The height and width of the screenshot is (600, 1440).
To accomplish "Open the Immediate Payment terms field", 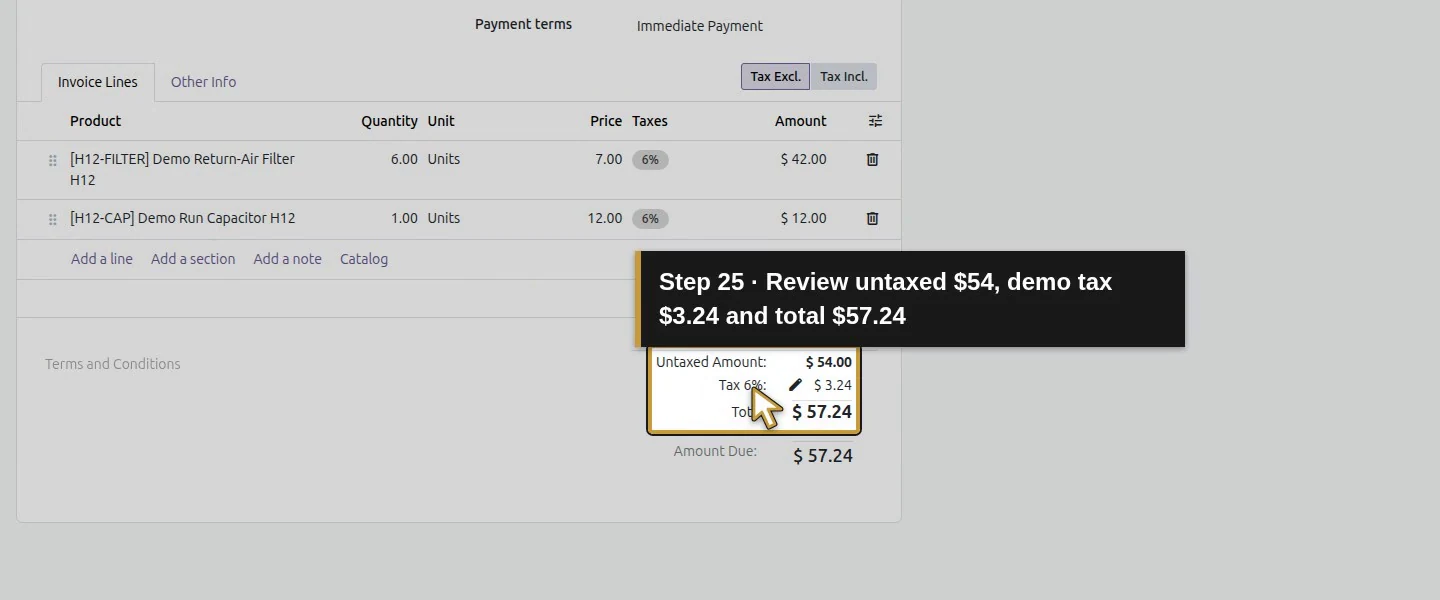I will 700,26.
